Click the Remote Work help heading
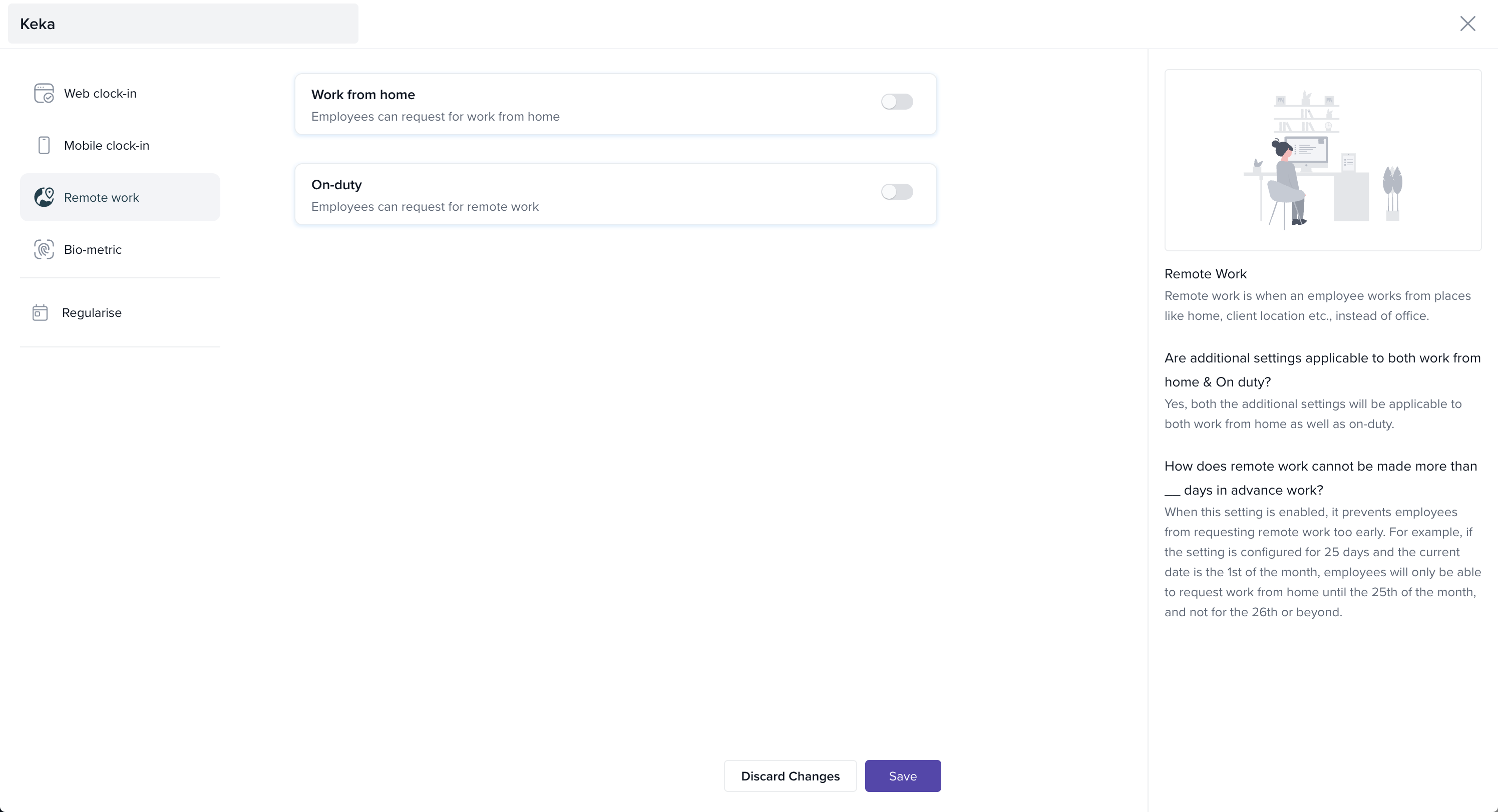1498x812 pixels. click(x=1205, y=274)
